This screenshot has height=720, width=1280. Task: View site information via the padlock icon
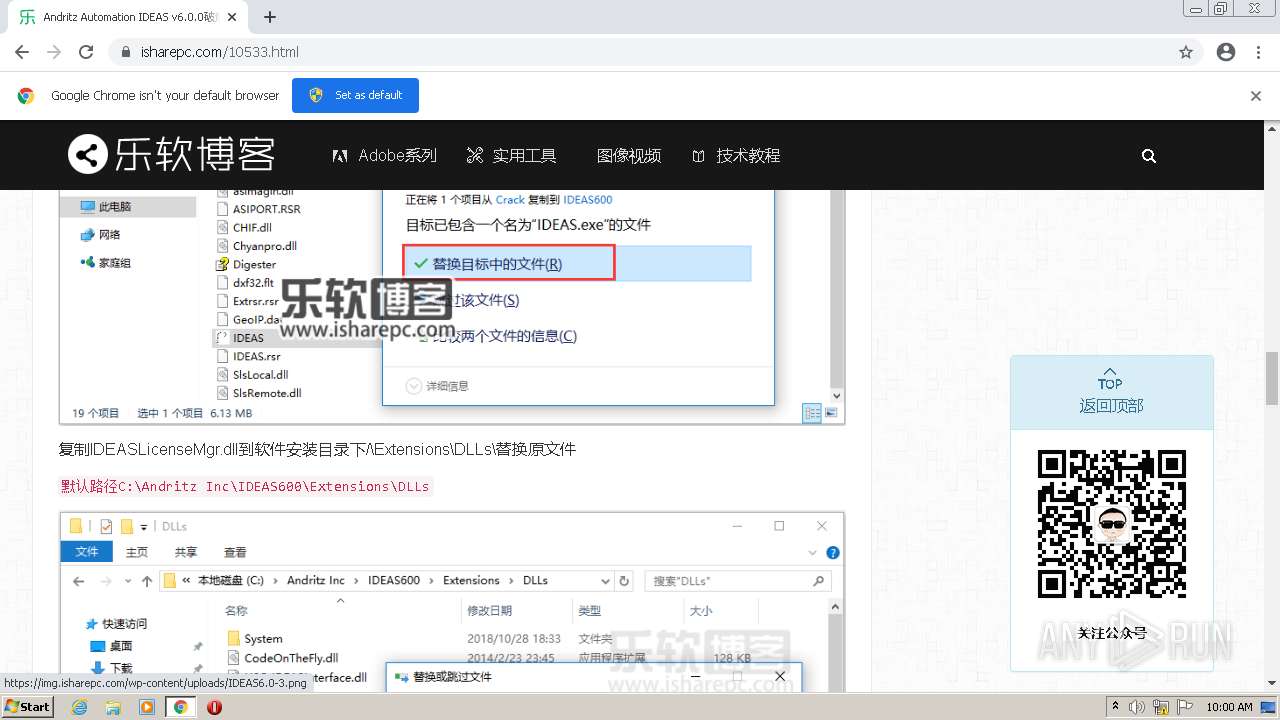[126, 52]
